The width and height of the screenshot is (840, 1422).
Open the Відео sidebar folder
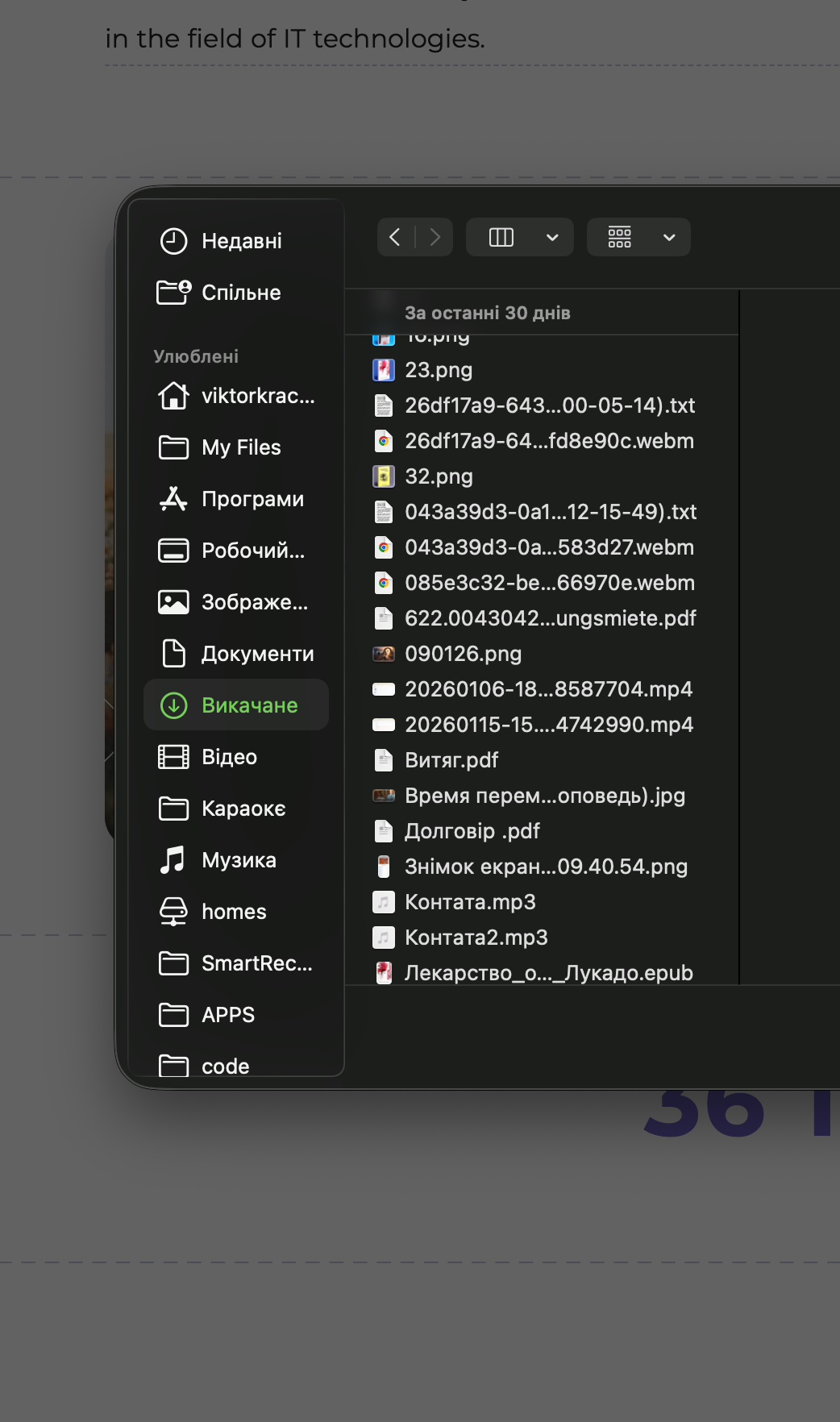pyautogui.click(x=229, y=757)
